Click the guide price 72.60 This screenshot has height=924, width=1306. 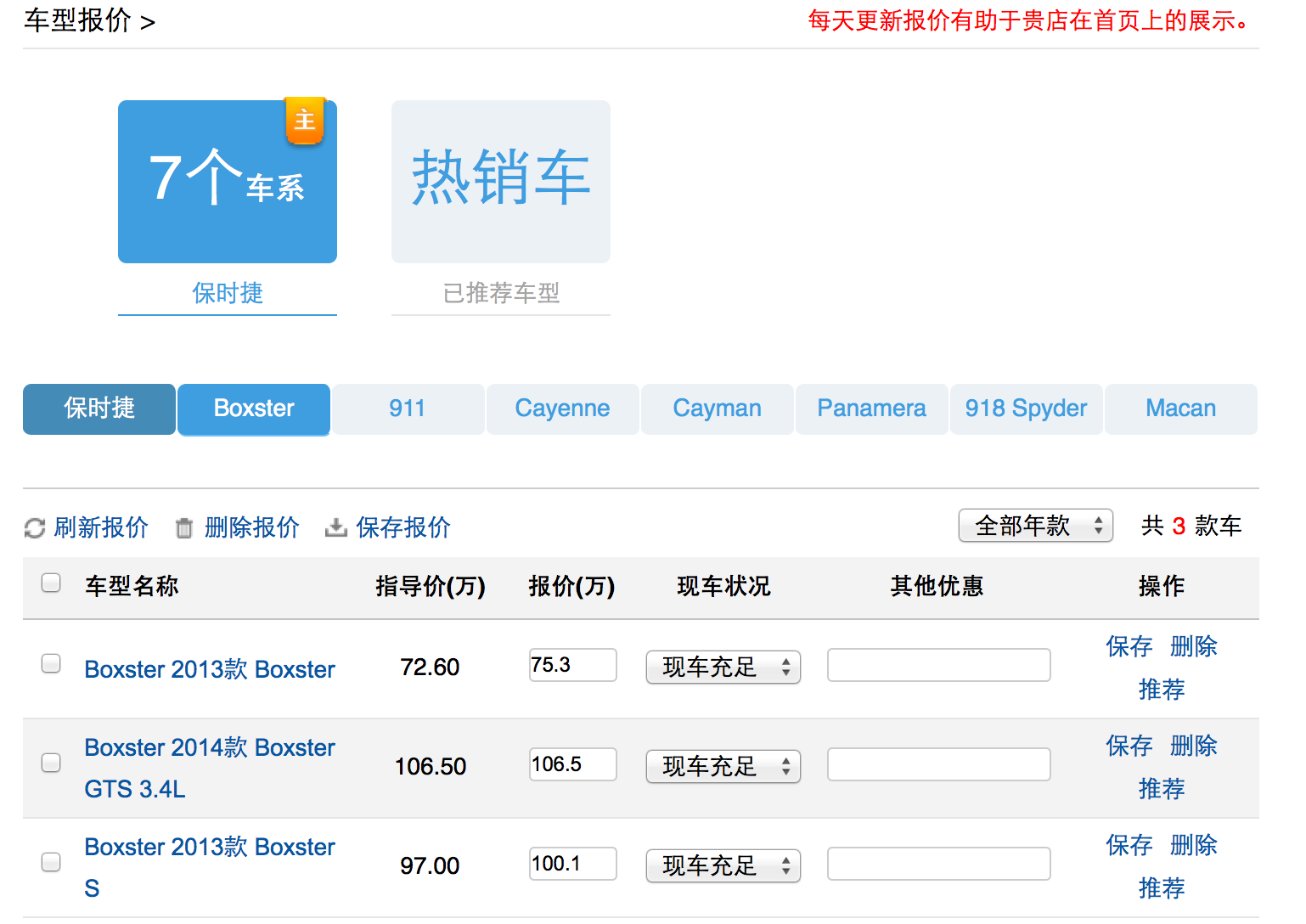(430, 668)
